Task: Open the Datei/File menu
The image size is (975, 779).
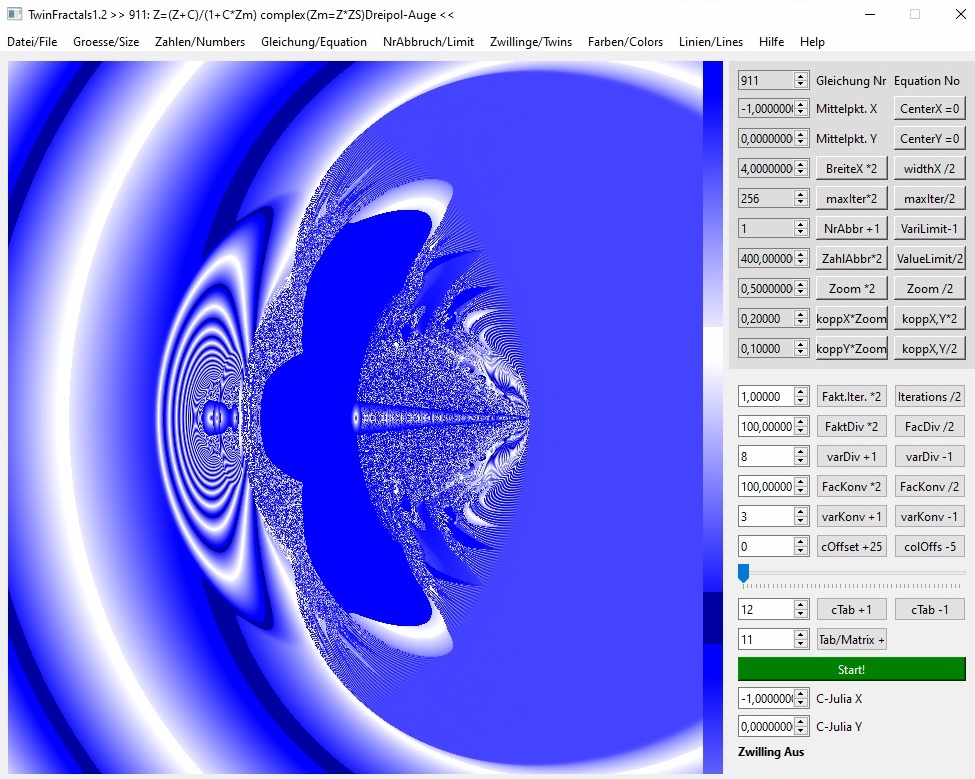Action: pyautogui.click(x=32, y=42)
